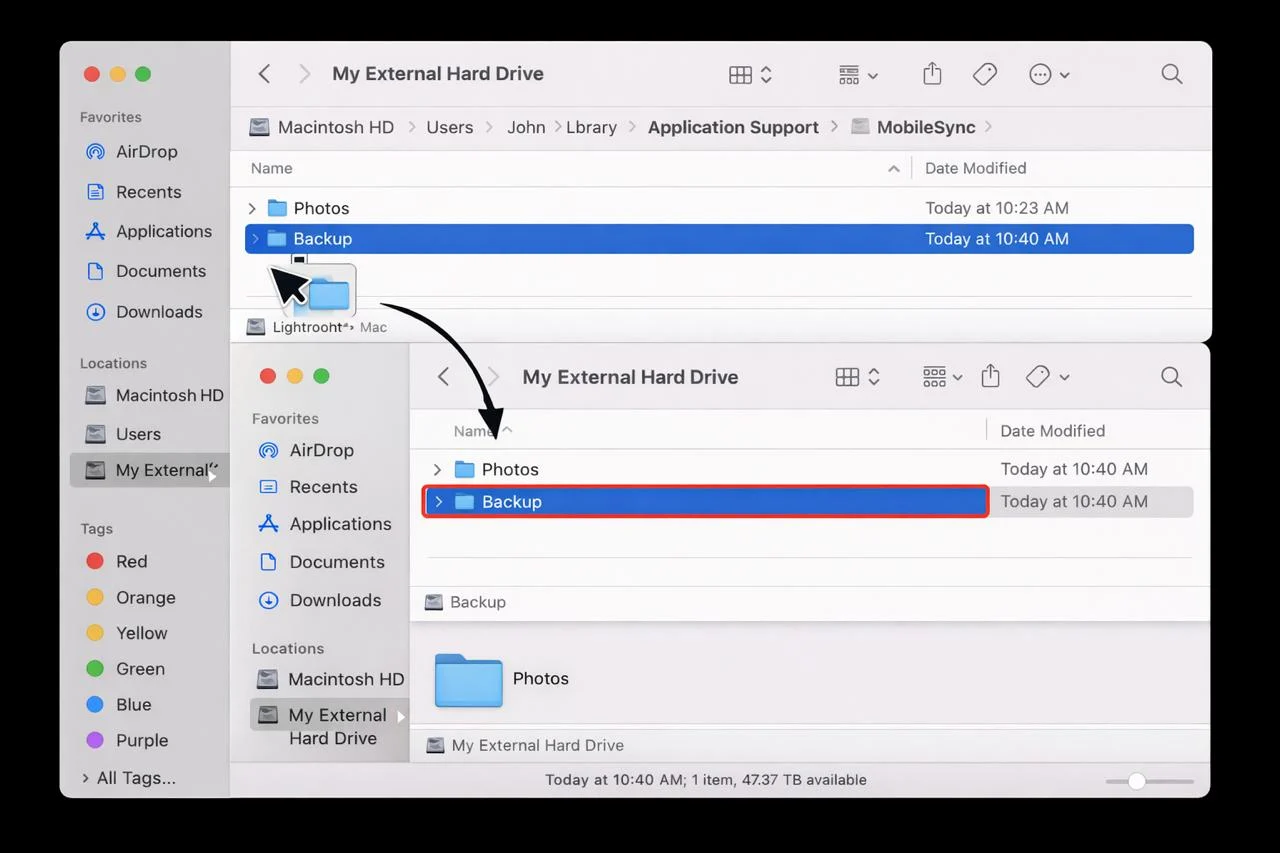The height and width of the screenshot is (853, 1280).
Task: Open Users from the breadcrumb path
Action: (x=449, y=127)
